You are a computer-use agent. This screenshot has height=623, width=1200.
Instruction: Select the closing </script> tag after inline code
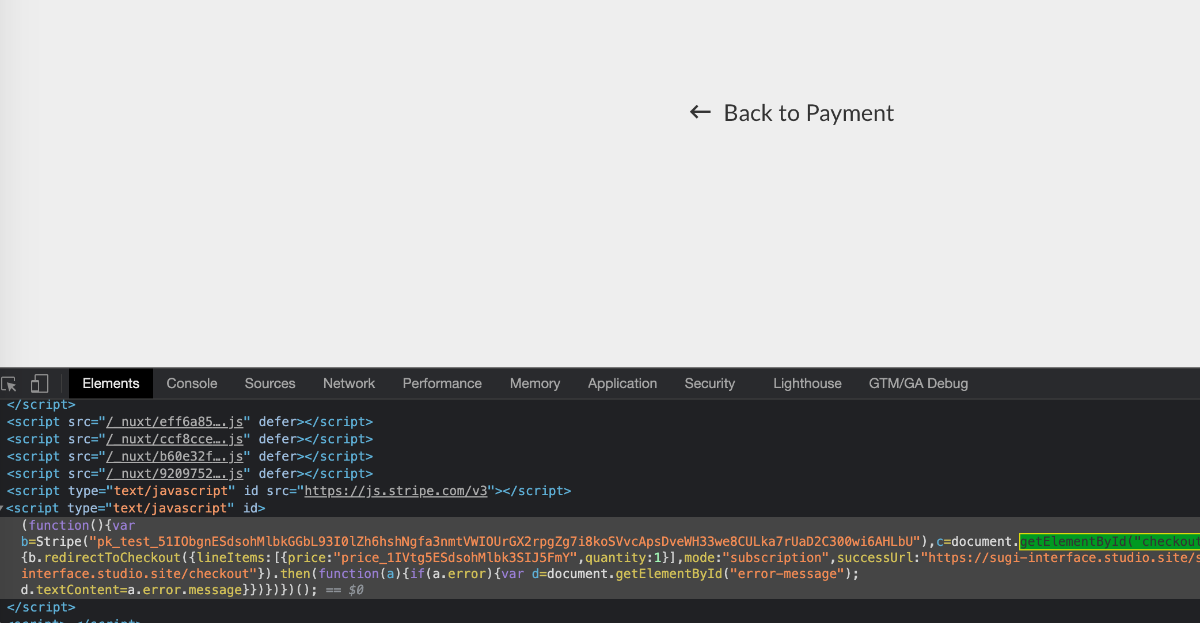tap(41, 607)
